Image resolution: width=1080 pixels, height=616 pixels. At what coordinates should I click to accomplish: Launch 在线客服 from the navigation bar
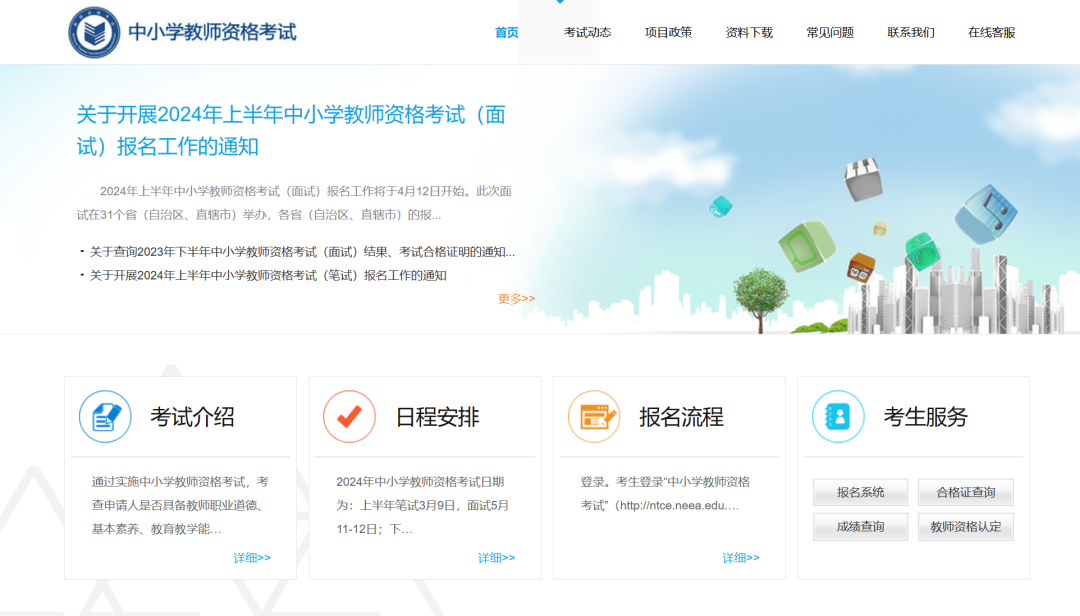[x=991, y=31]
